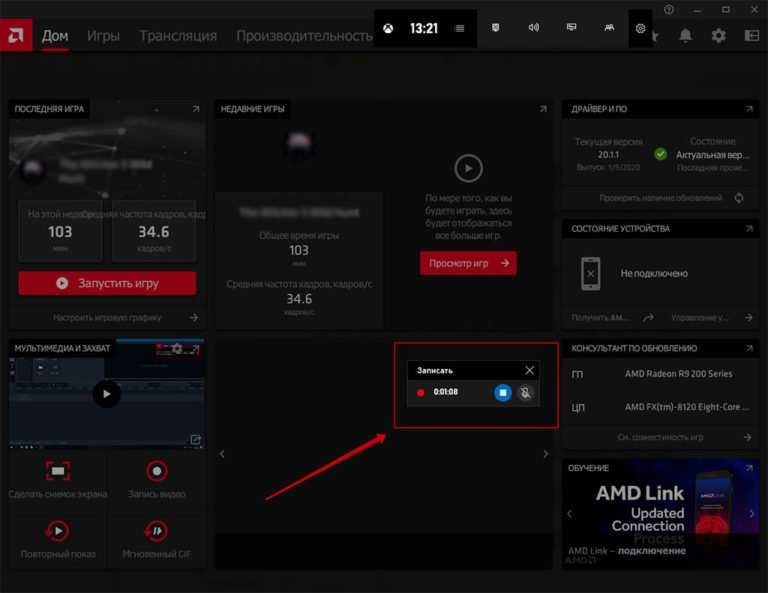This screenshot has height=593, width=768.
Task: Start Запись видео recording
Action: point(157,471)
